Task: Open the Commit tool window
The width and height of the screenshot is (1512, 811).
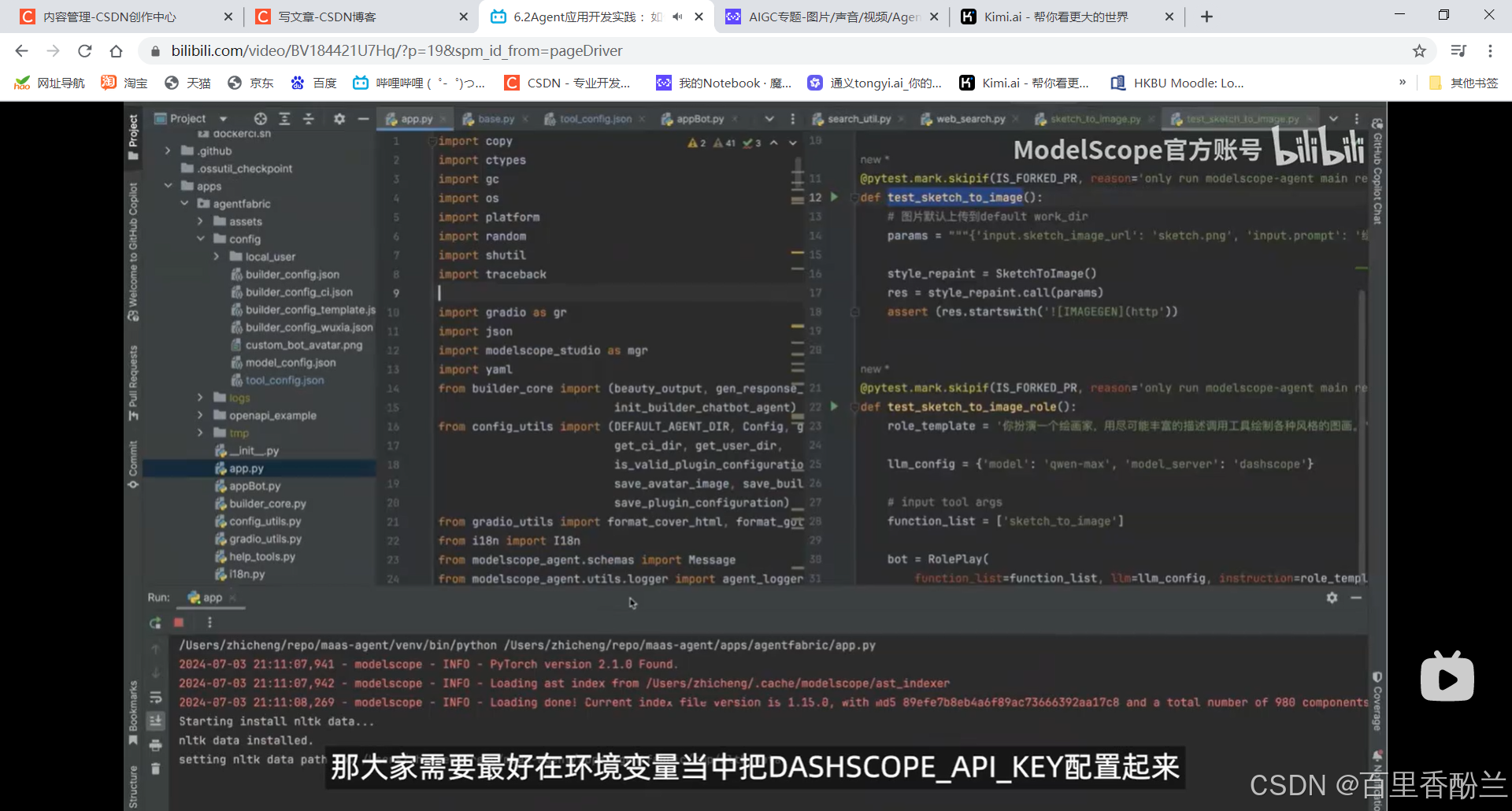Action: click(132, 465)
